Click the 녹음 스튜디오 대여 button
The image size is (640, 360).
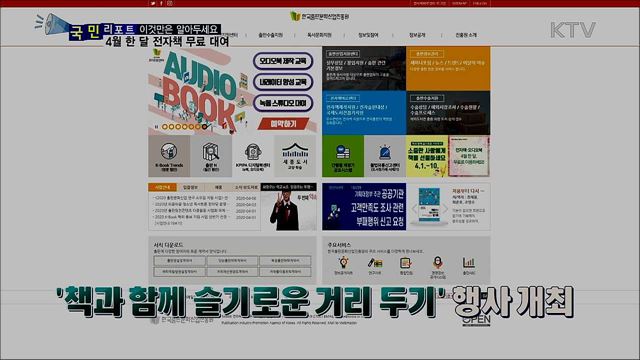[283, 103]
